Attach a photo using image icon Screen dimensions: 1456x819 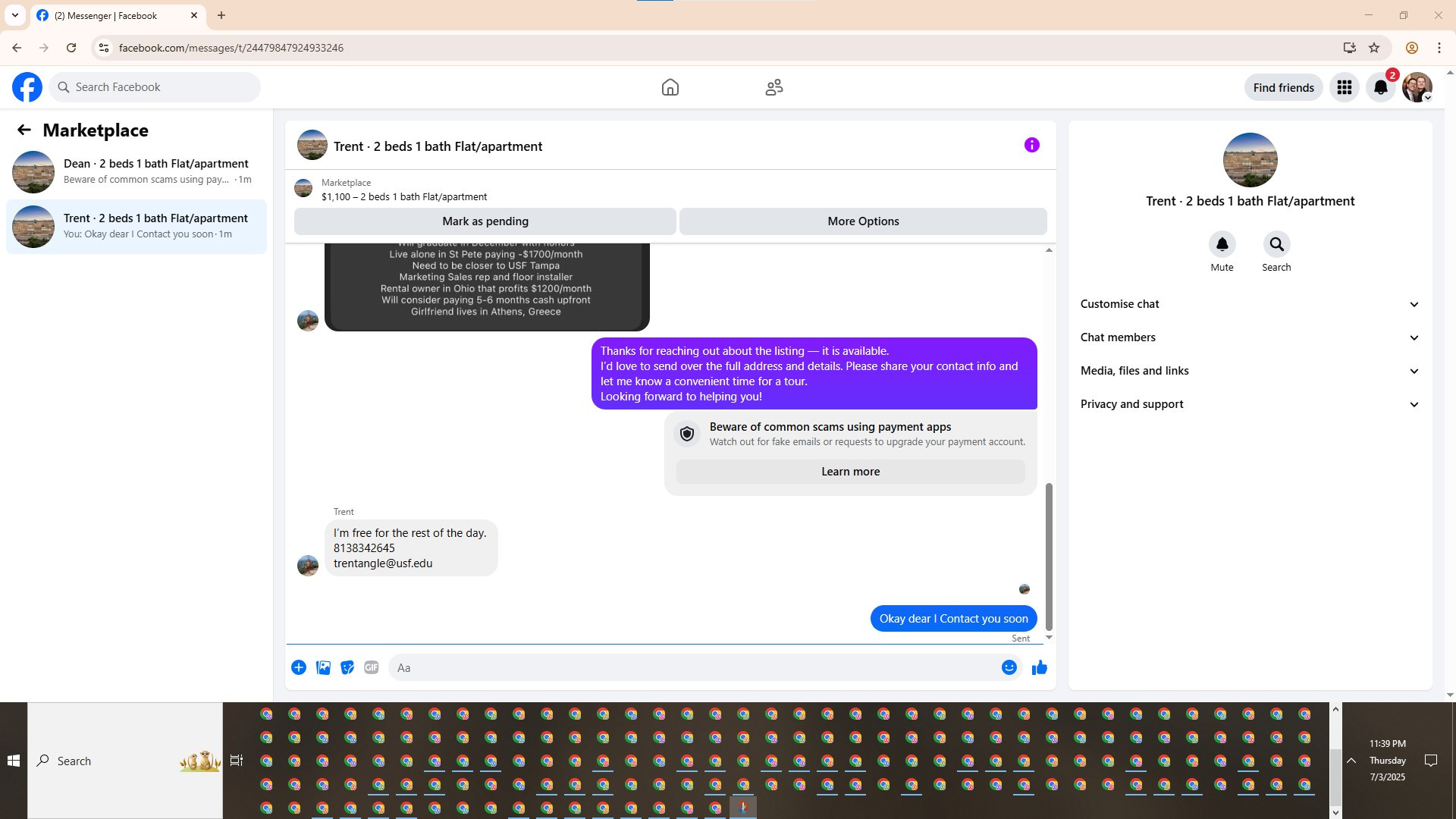click(323, 667)
